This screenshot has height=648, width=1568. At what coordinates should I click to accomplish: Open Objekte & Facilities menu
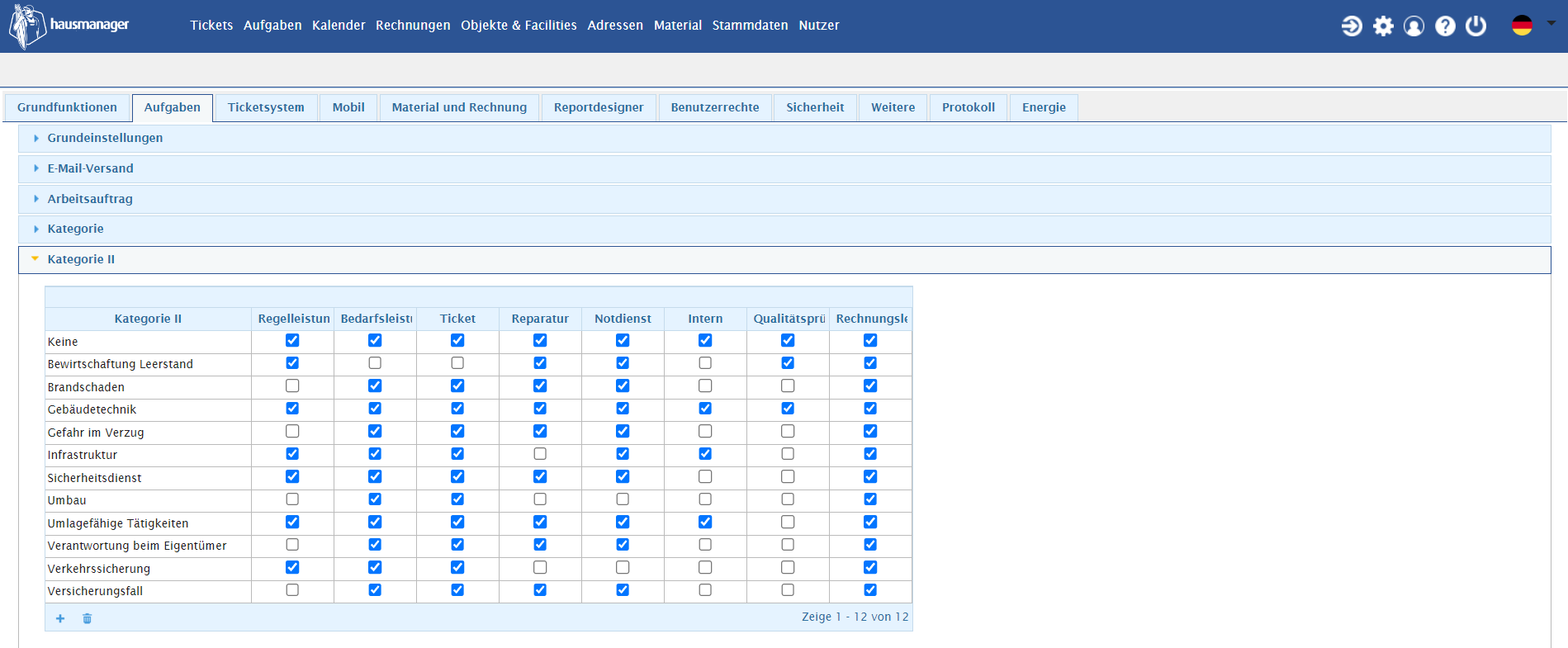(x=519, y=26)
